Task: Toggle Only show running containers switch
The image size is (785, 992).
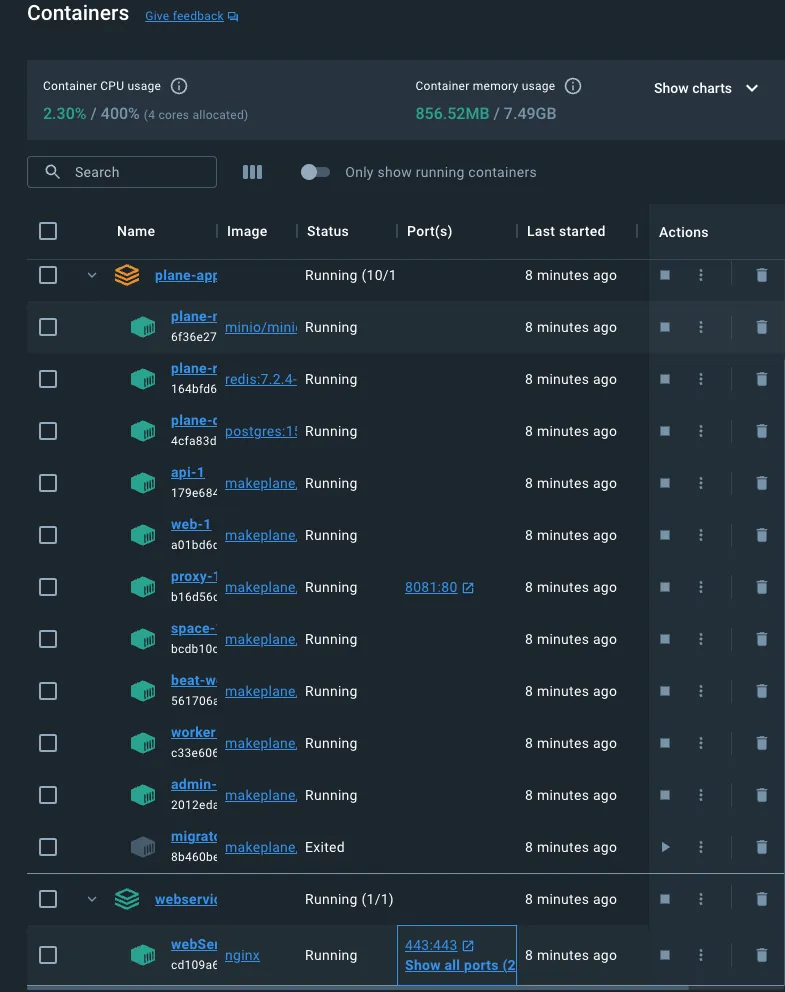Action: point(315,172)
